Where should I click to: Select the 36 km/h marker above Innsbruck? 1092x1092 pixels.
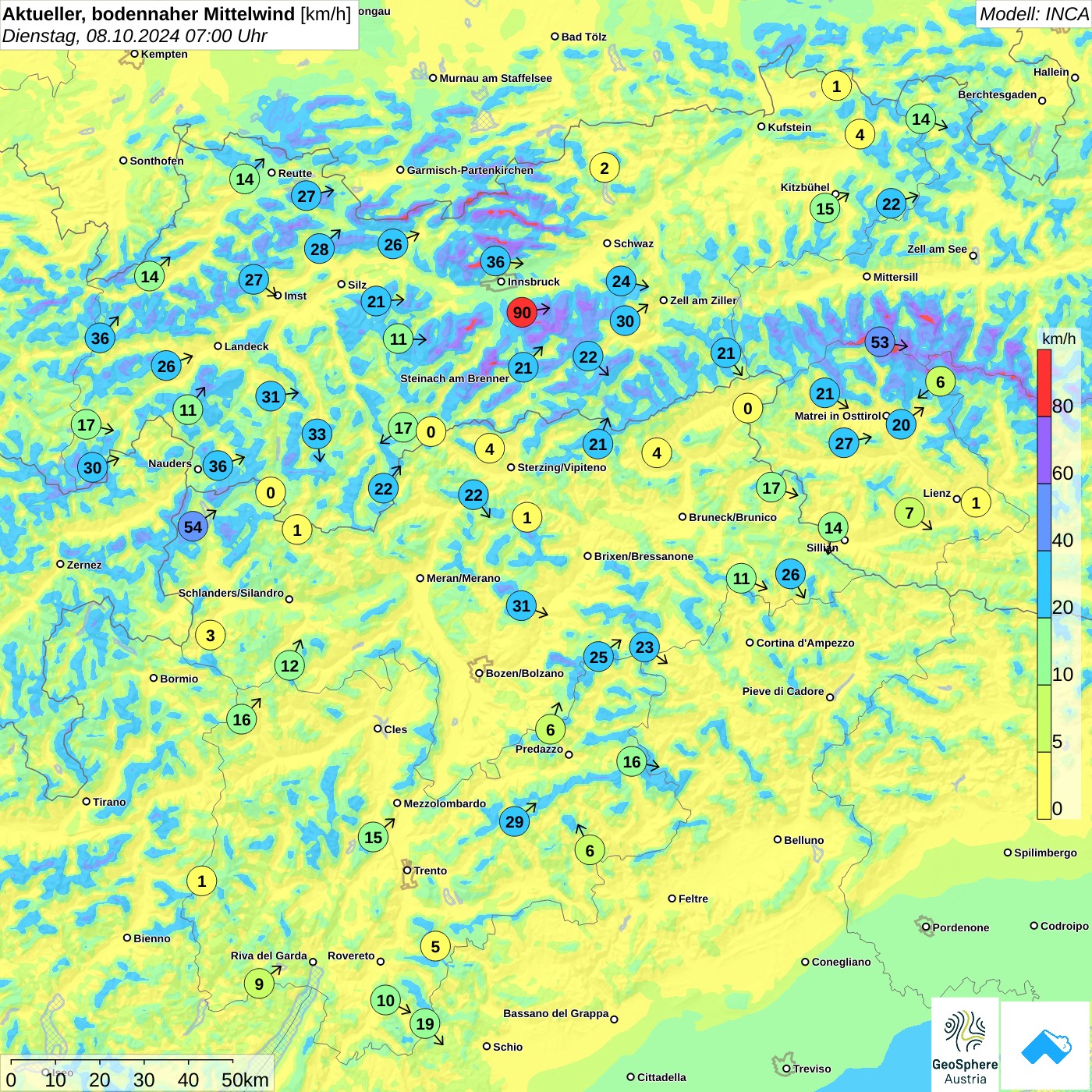click(x=495, y=261)
